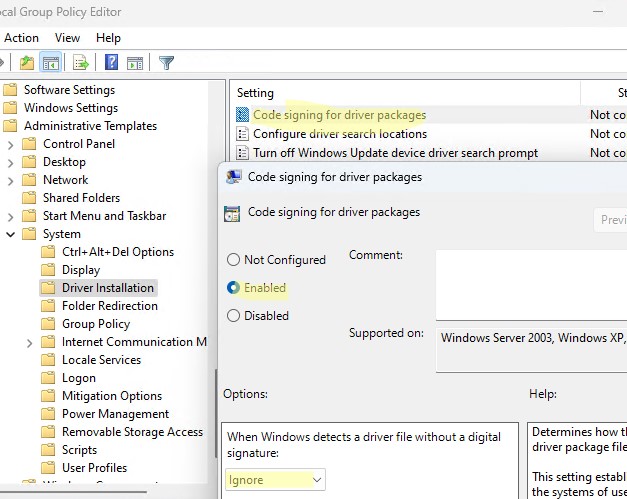Screen dimensions: 627x499
Task: Click the Software Settings folder icon
Action: (x=10, y=90)
